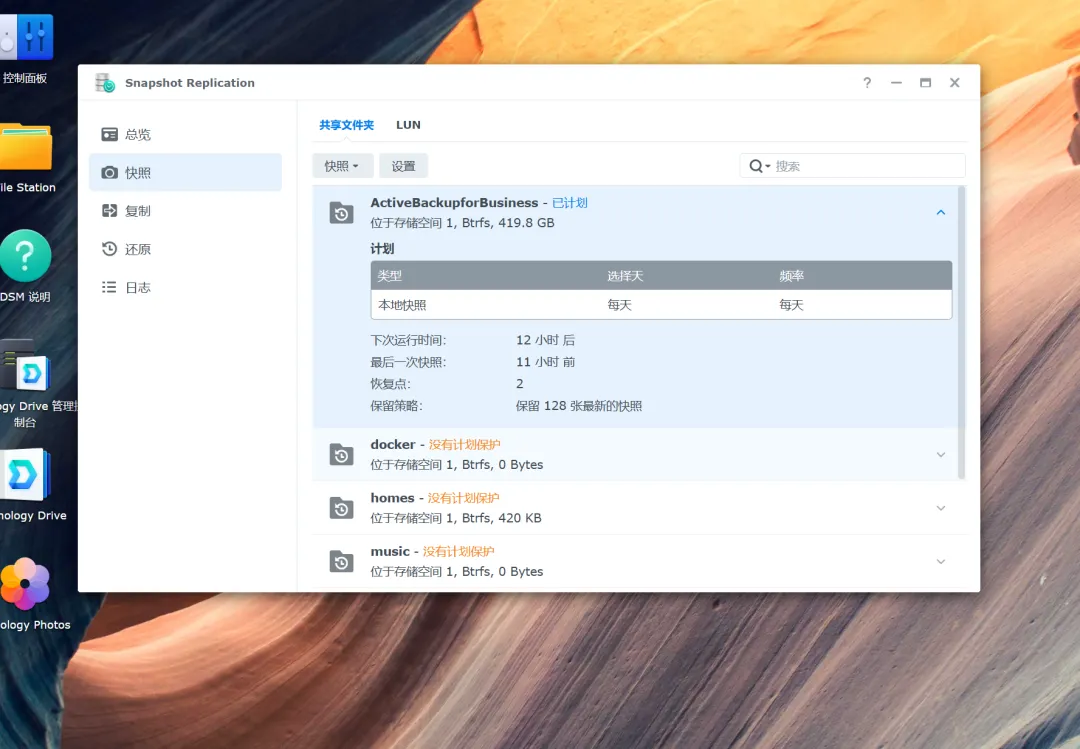Click into the 搜索 search field
1080x749 pixels.
coord(865,166)
